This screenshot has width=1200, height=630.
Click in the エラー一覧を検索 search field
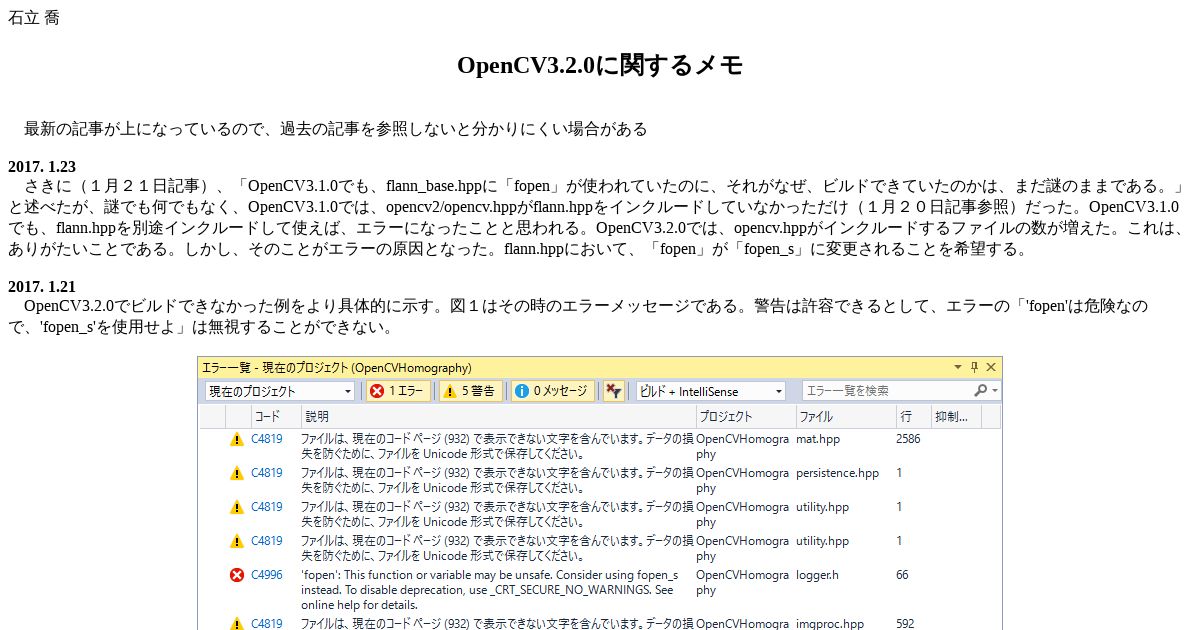click(887, 391)
